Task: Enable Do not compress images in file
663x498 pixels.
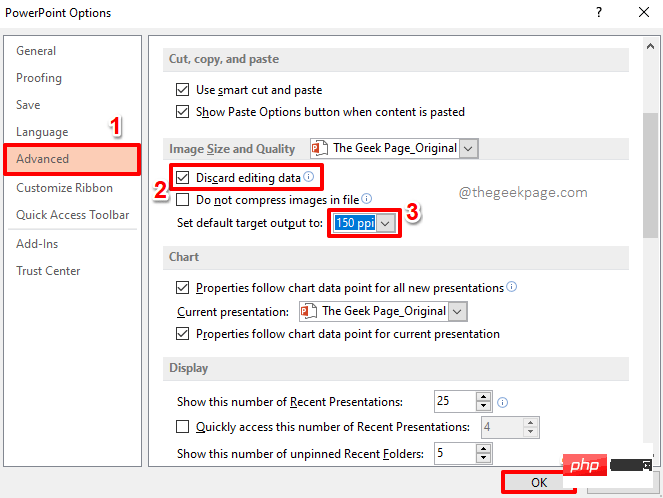Action: tap(182, 200)
